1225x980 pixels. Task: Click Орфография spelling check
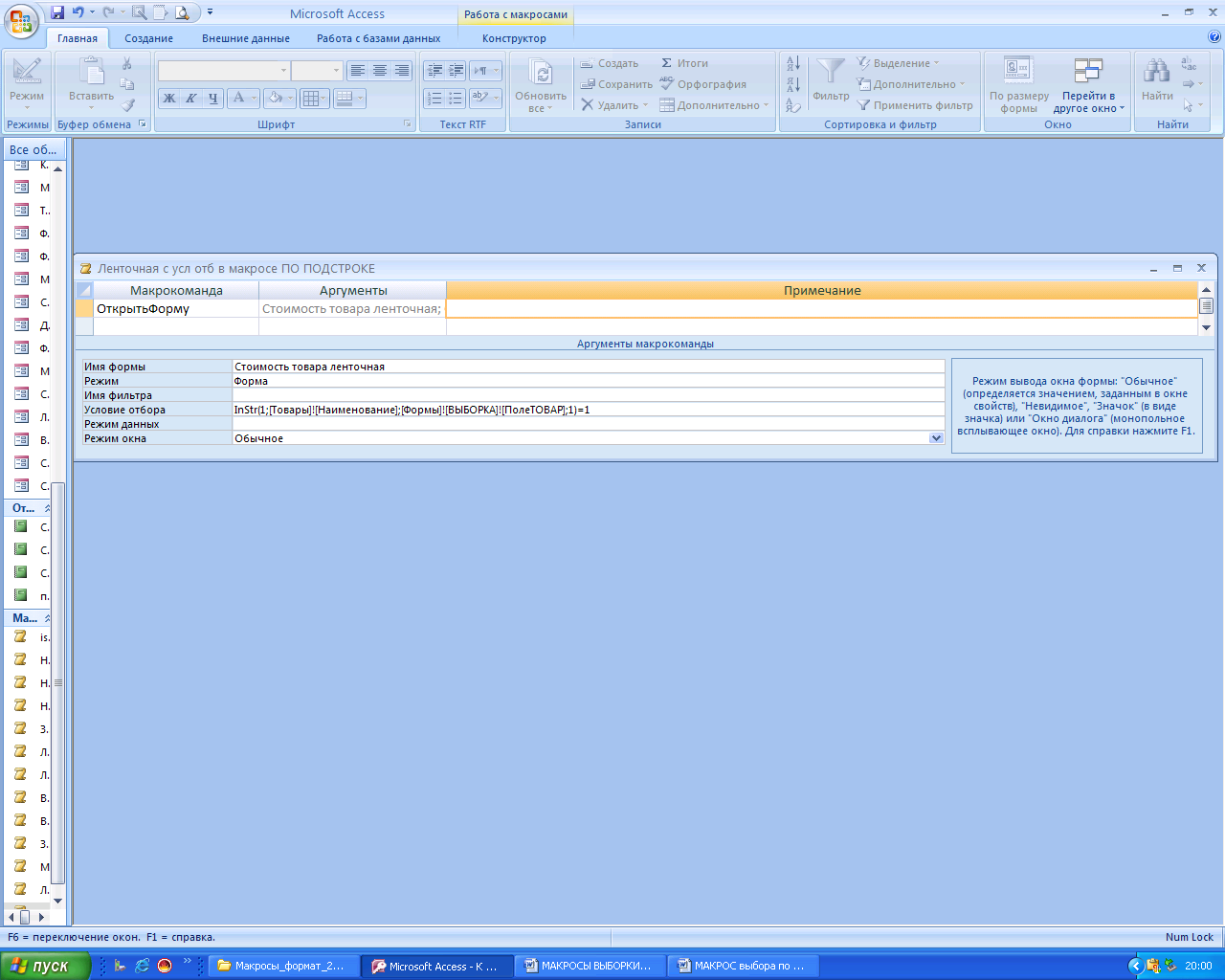(x=702, y=84)
